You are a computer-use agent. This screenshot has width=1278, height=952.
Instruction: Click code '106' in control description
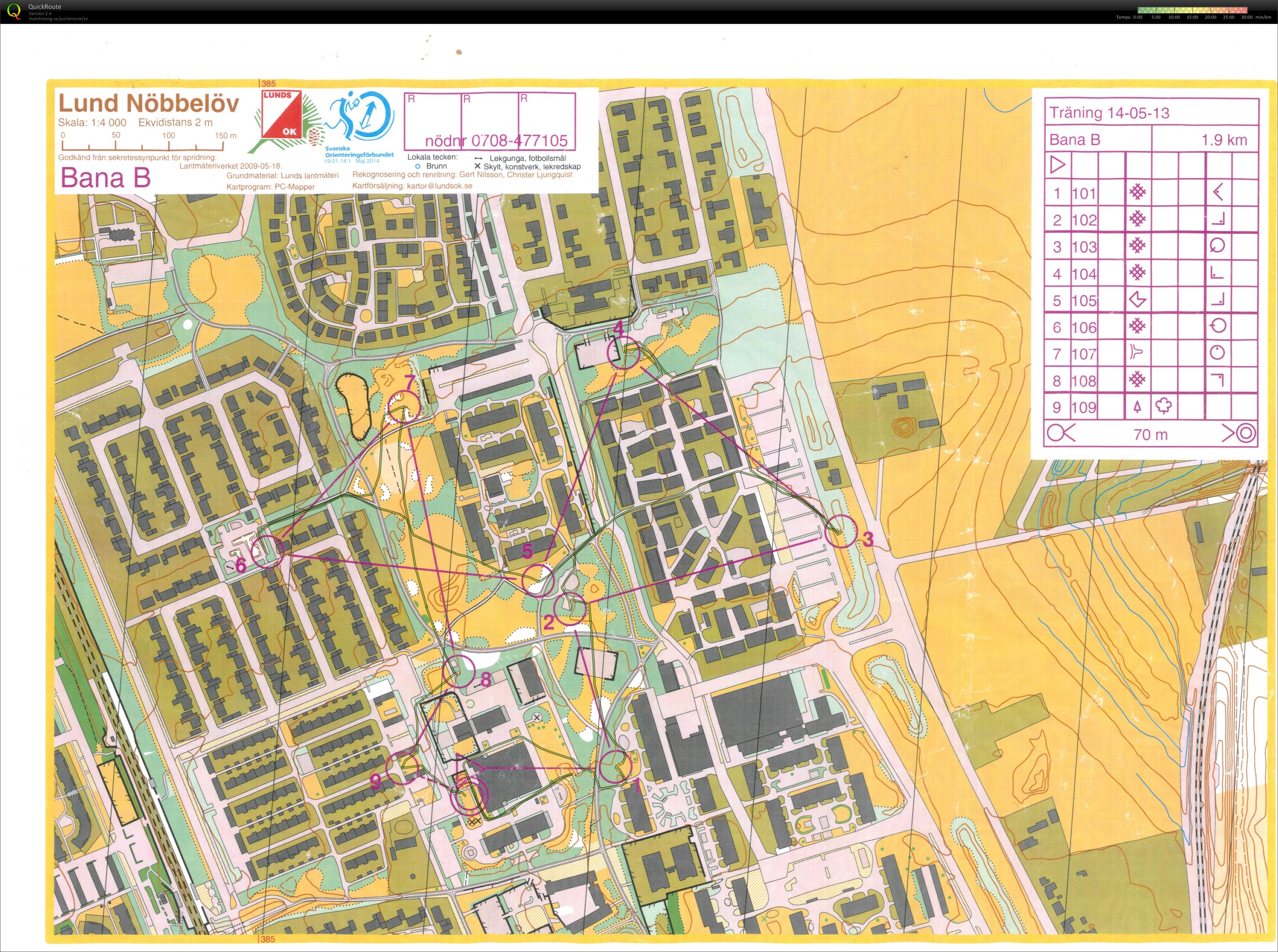1084,327
